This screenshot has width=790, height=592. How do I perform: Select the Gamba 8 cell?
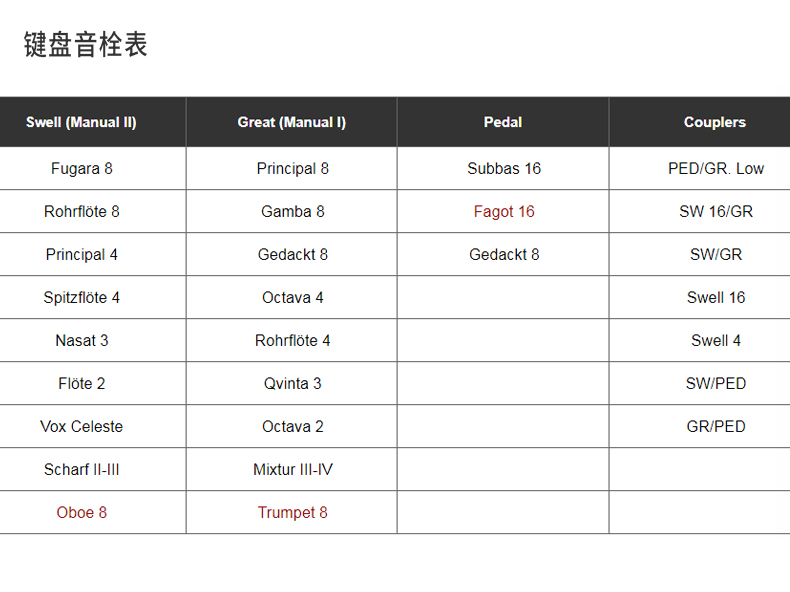click(293, 212)
